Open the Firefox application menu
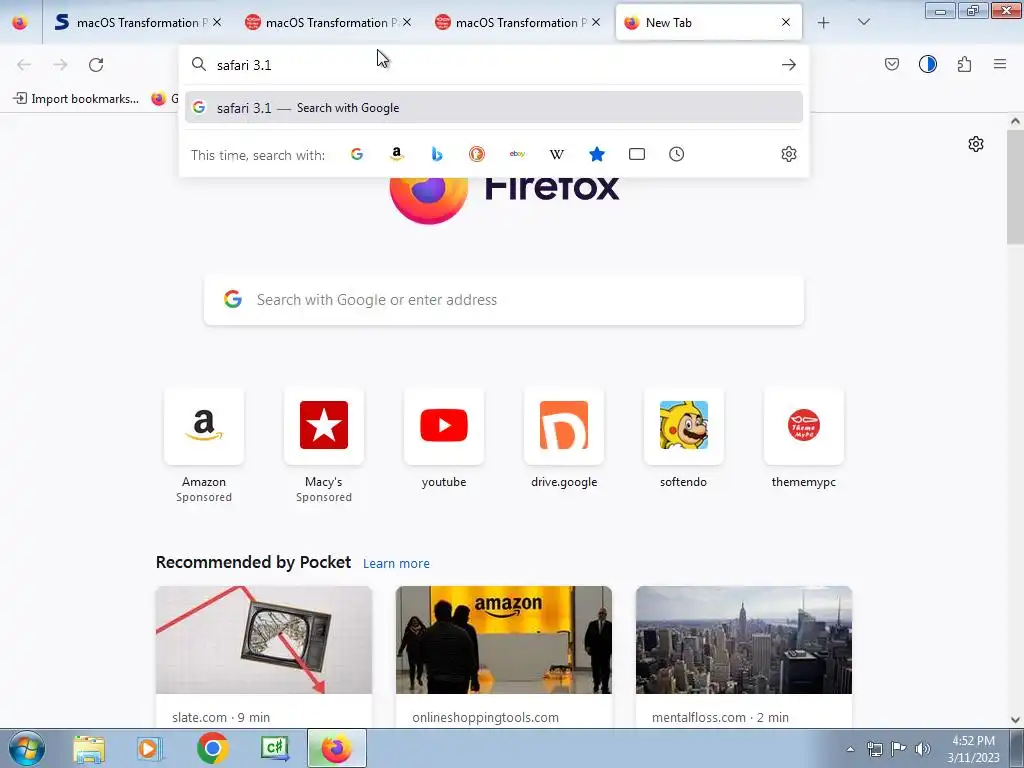This screenshot has height=768, width=1024. (x=1000, y=64)
